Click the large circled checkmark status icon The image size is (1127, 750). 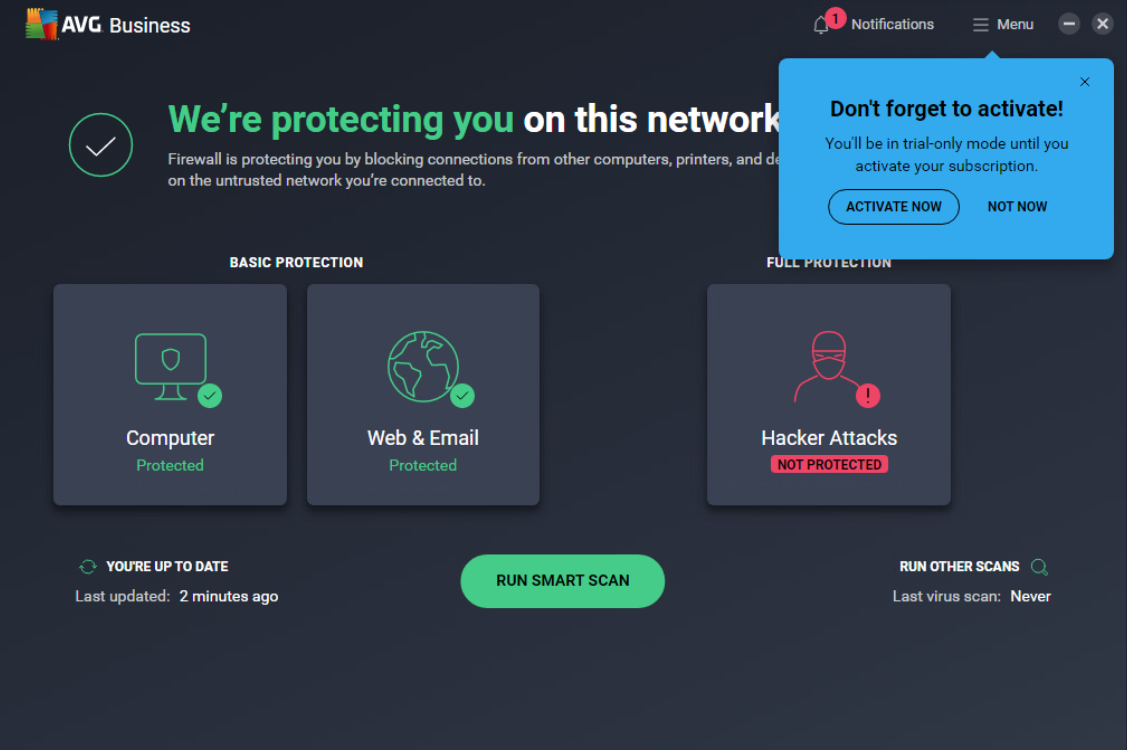(100, 144)
